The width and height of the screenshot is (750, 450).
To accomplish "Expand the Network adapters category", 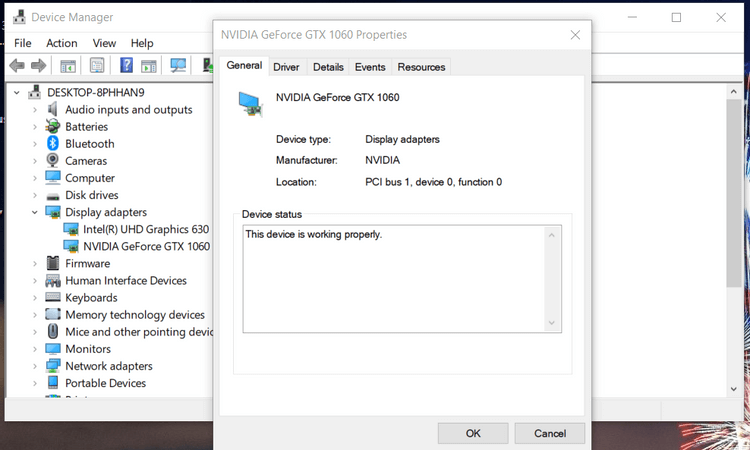I will pyautogui.click(x=34, y=366).
